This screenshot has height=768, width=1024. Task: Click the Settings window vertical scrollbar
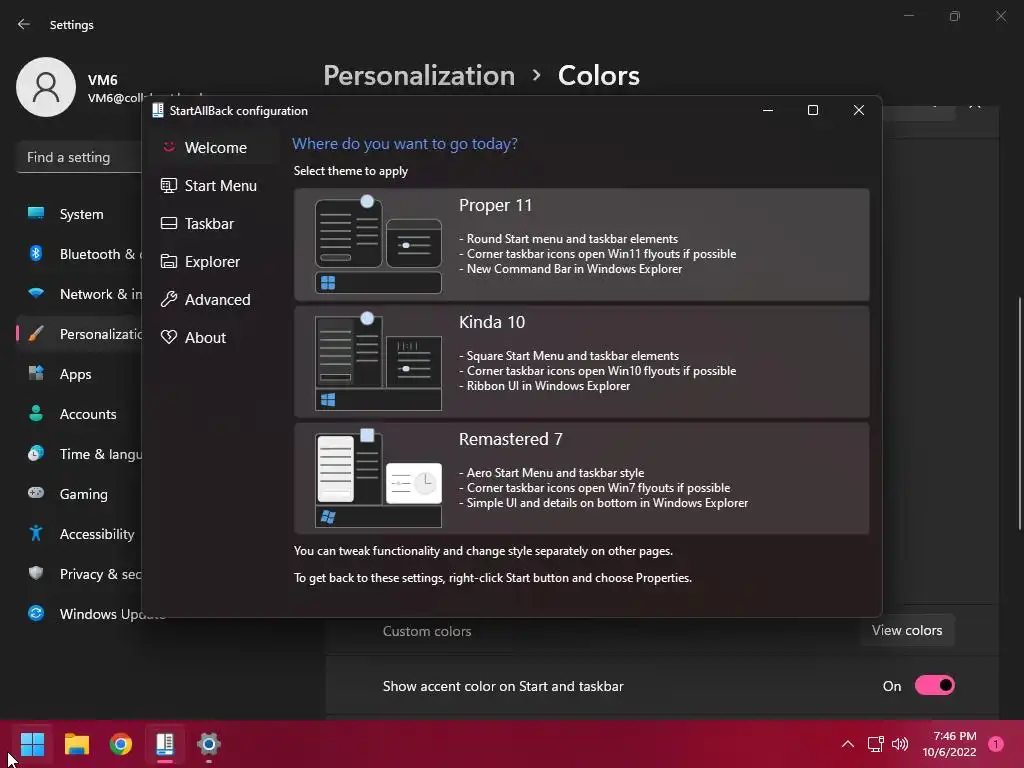click(x=1020, y=413)
